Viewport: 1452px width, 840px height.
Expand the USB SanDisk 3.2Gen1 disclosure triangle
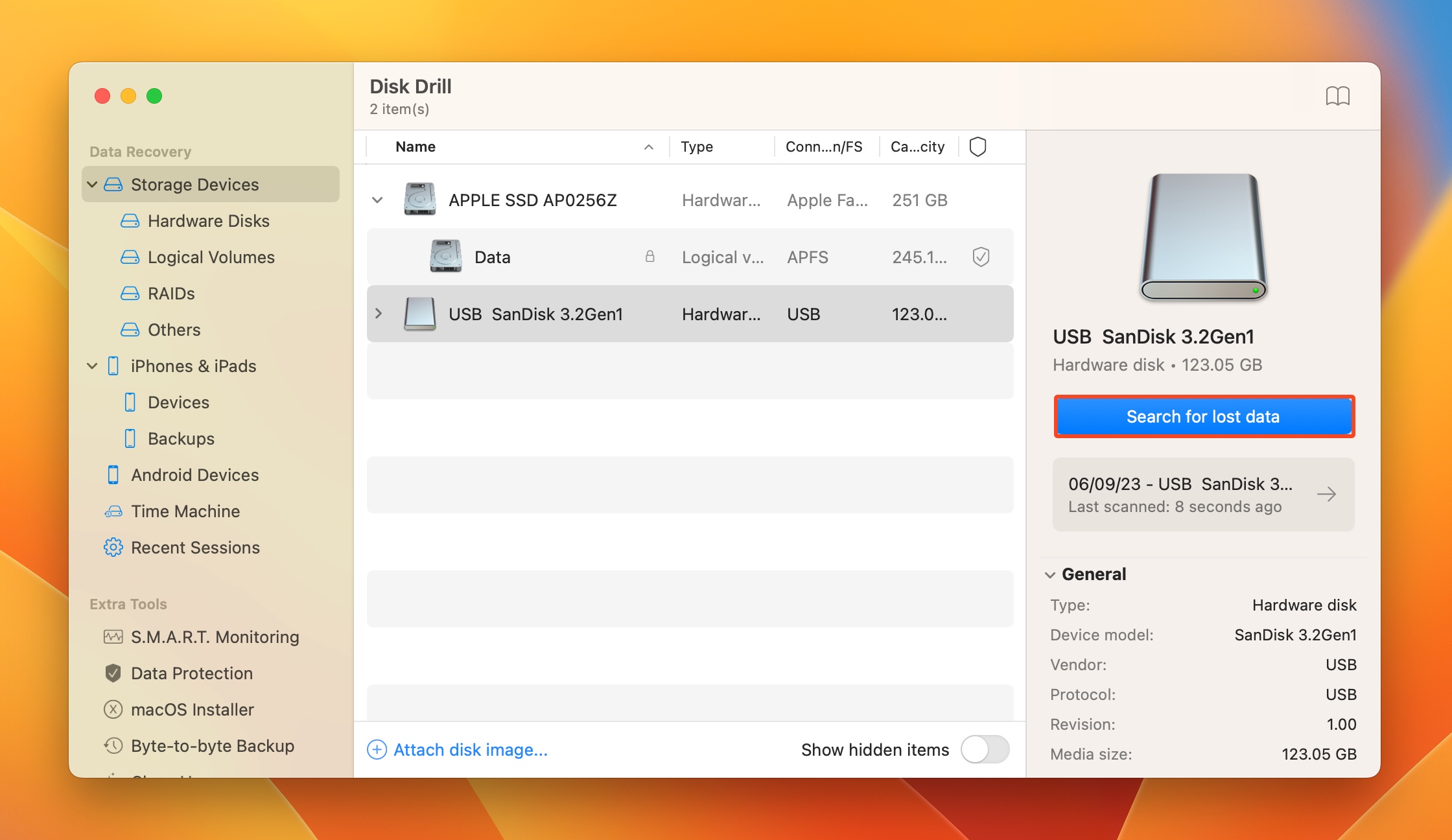[378, 314]
